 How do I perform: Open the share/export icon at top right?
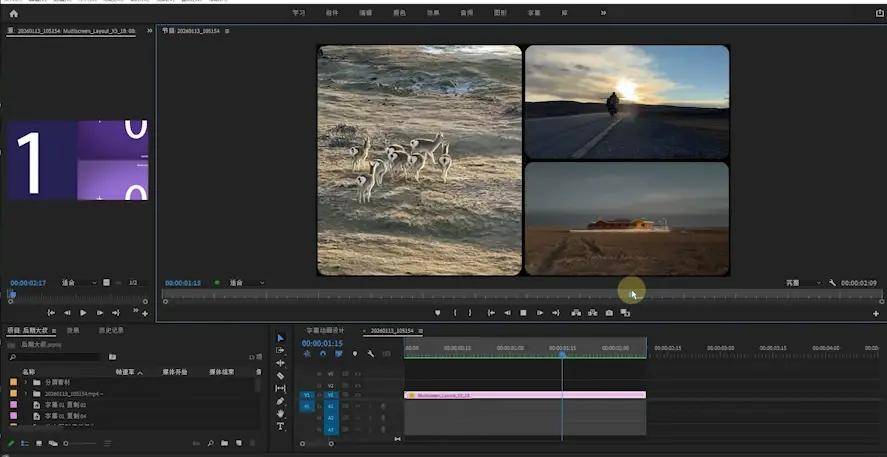coord(880,13)
